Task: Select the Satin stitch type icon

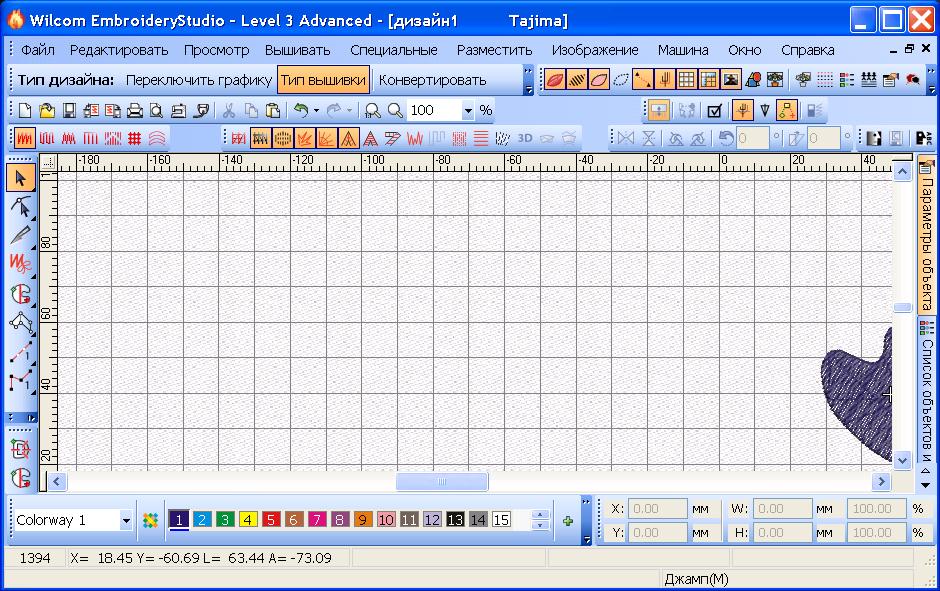Action: tap(25, 138)
